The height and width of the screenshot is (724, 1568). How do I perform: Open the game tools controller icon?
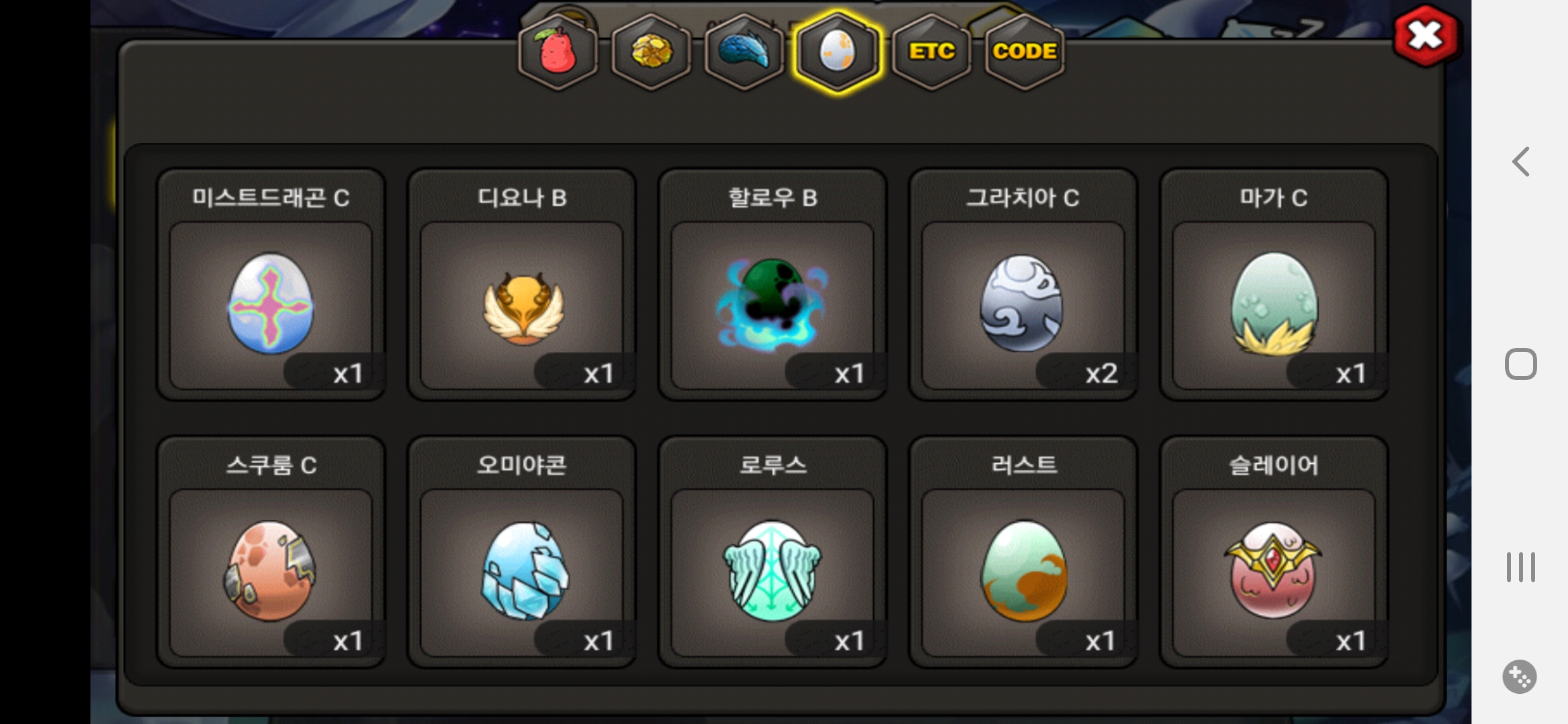[x=1519, y=676]
